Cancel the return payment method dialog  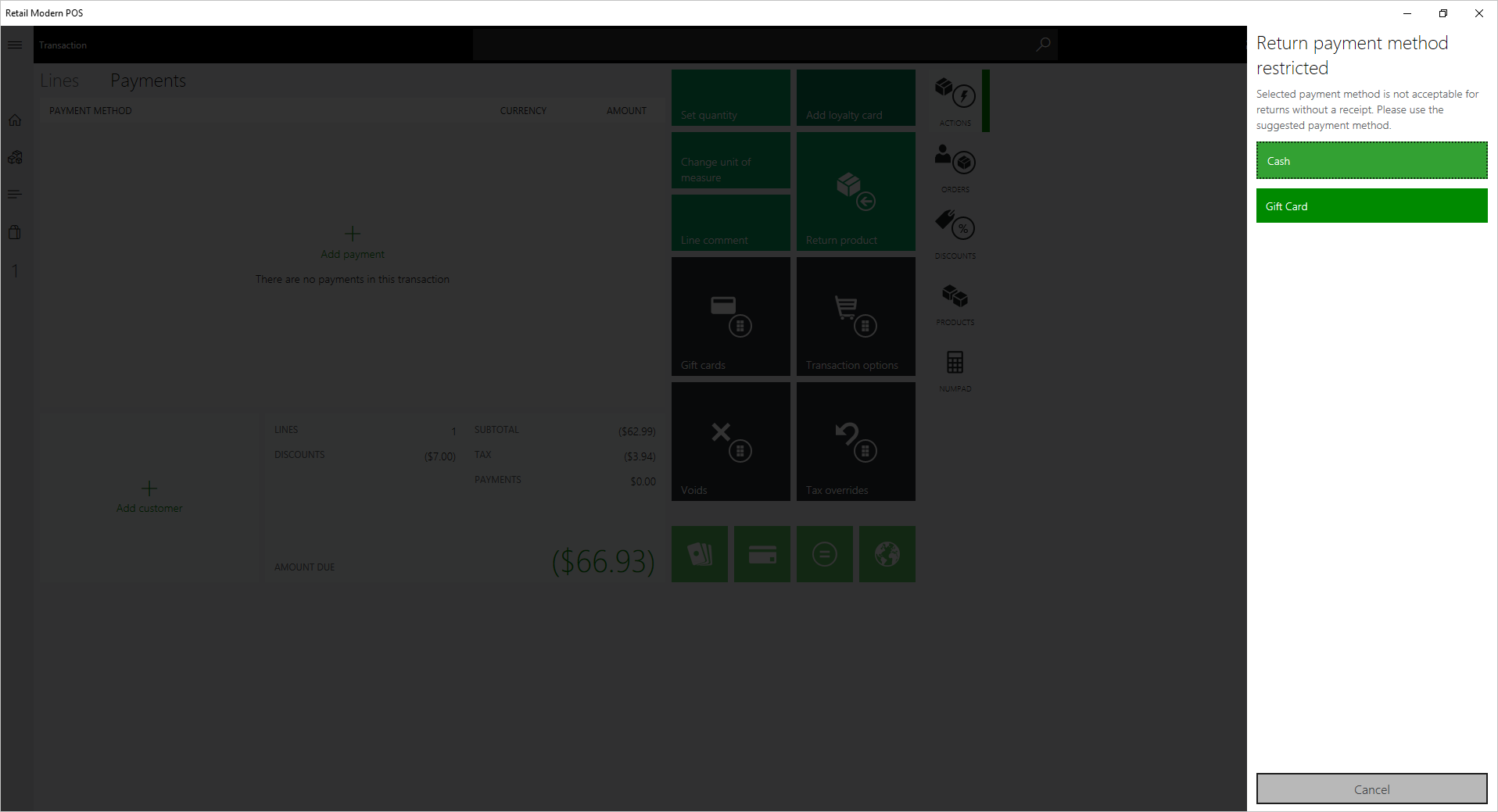1371,789
